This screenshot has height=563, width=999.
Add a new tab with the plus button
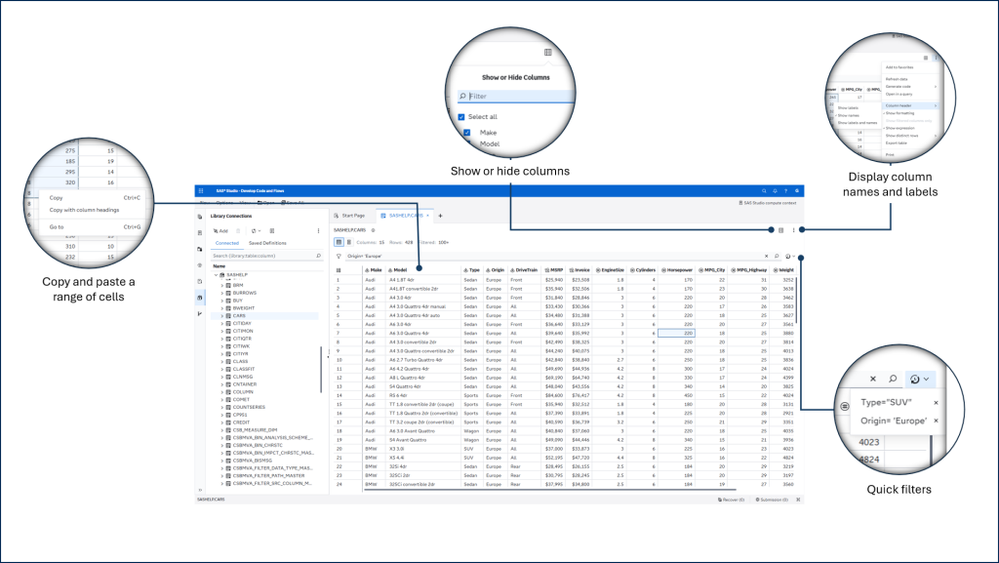[440, 216]
